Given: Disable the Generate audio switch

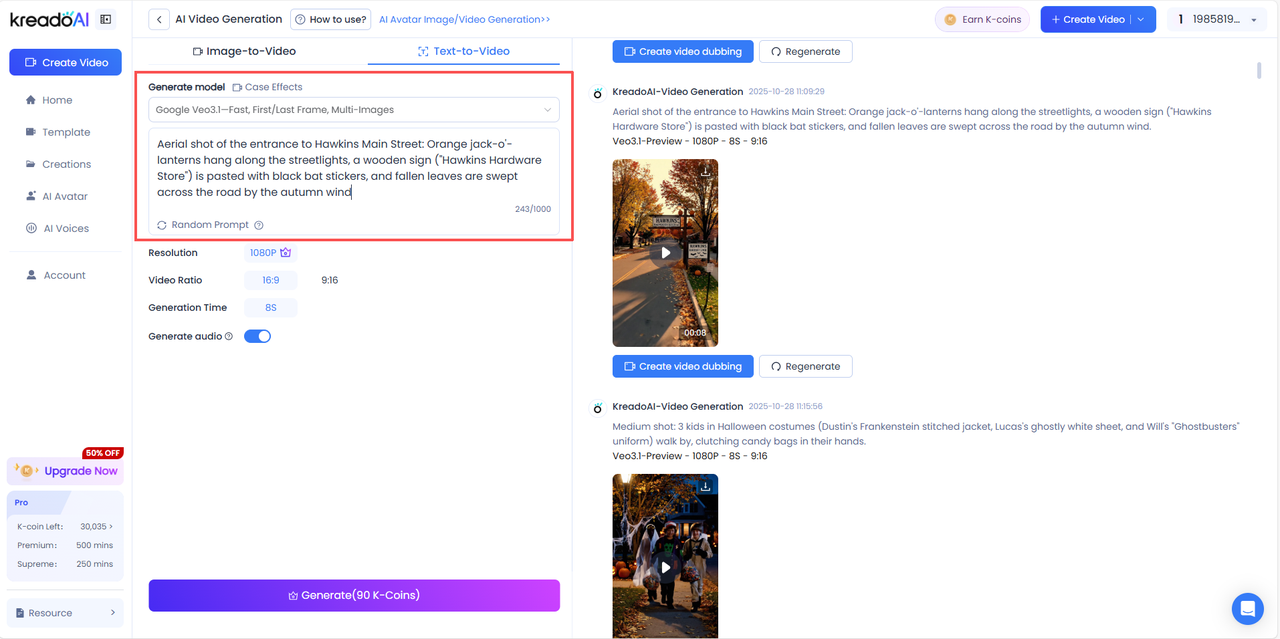Looking at the screenshot, I should point(258,336).
